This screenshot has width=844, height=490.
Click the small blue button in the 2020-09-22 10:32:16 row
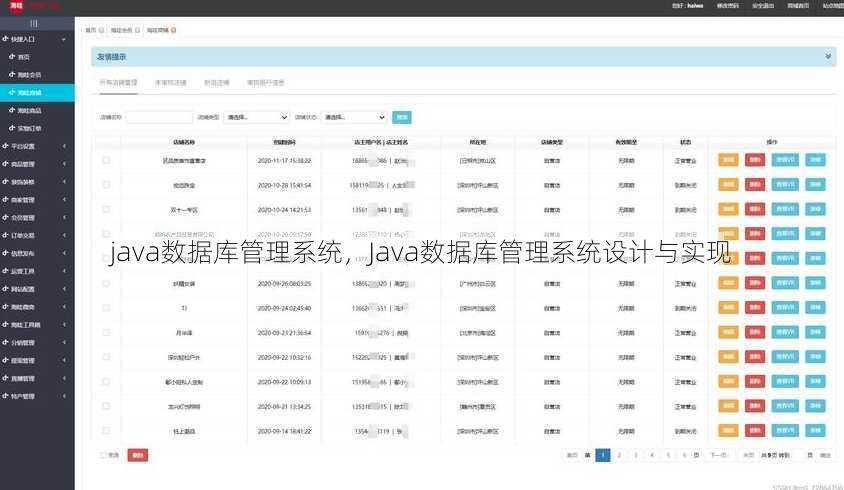tap(815, 356)
